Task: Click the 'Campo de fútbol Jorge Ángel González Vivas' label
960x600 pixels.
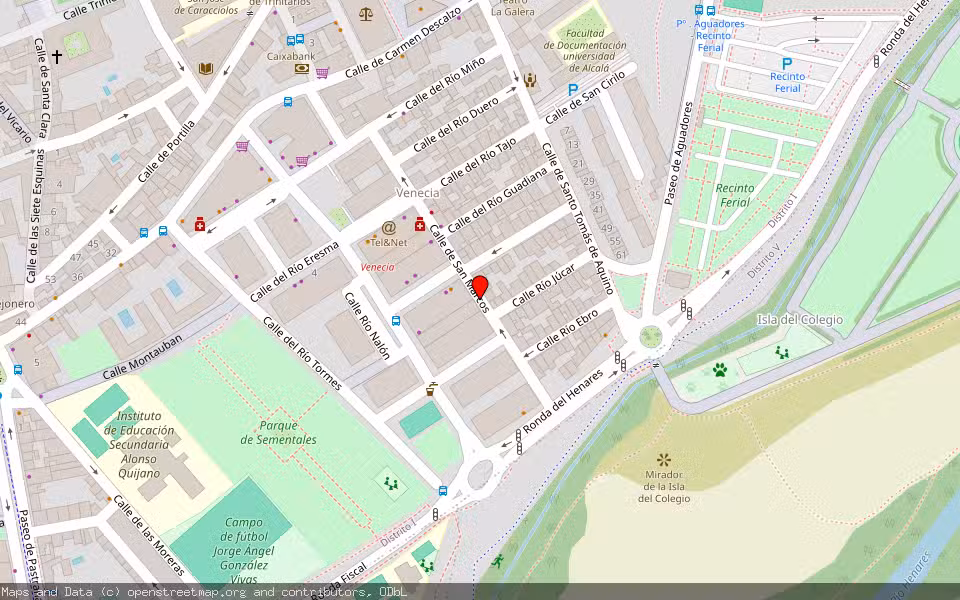Action: (x=244, y=550)
